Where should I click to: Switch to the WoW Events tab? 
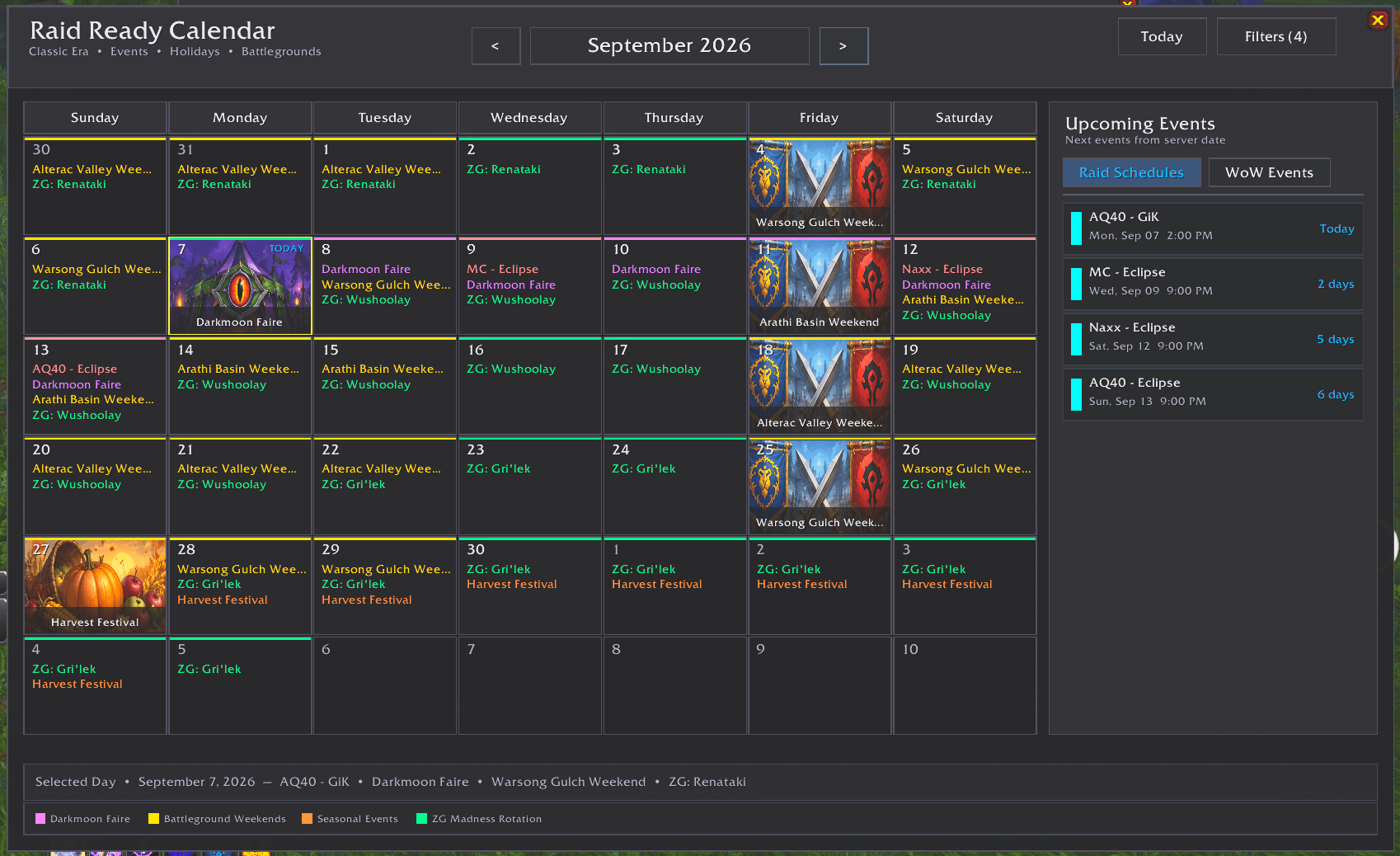pos(1269,172)
